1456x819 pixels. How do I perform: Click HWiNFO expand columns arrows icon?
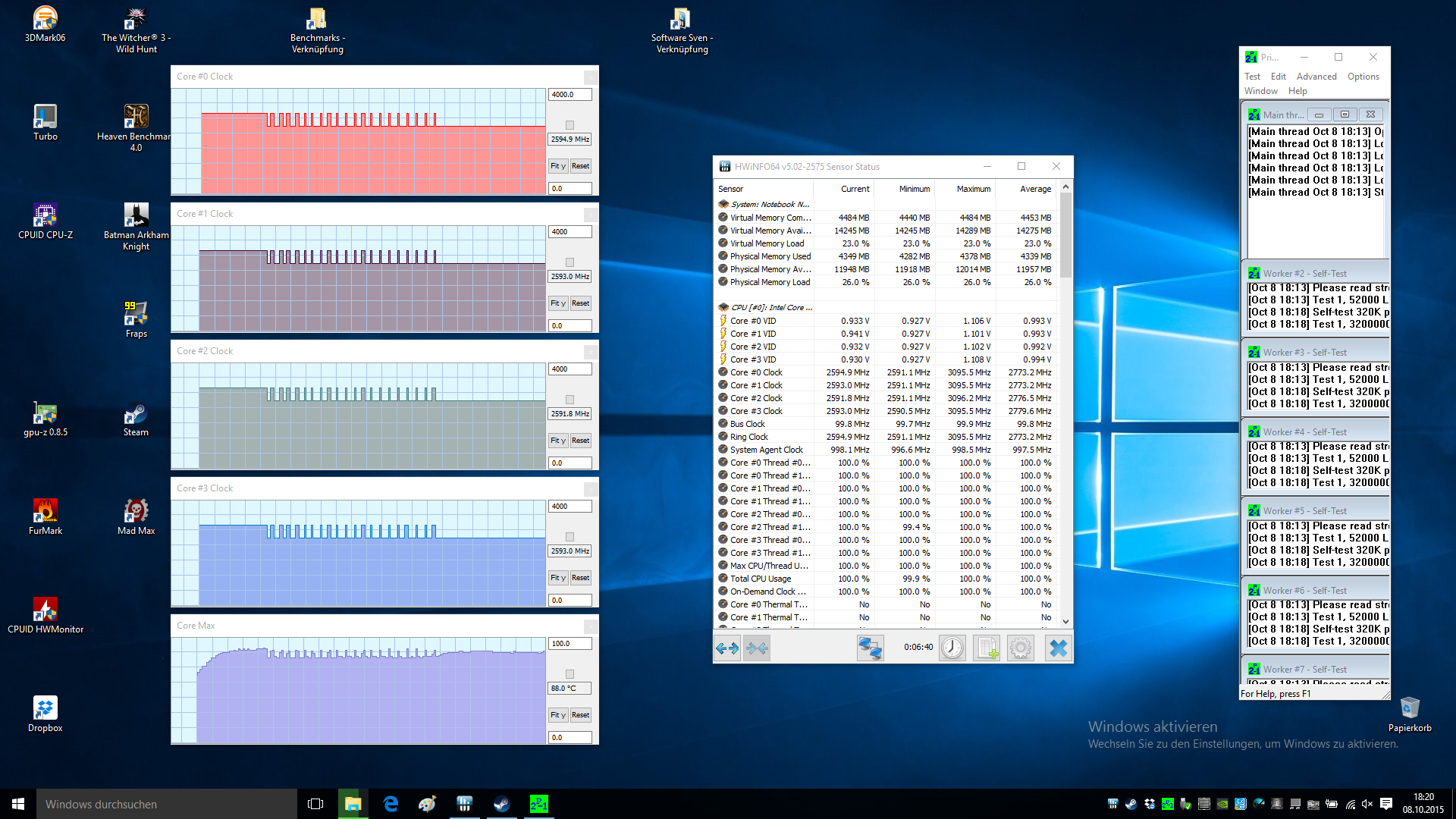tap(727, 648)
